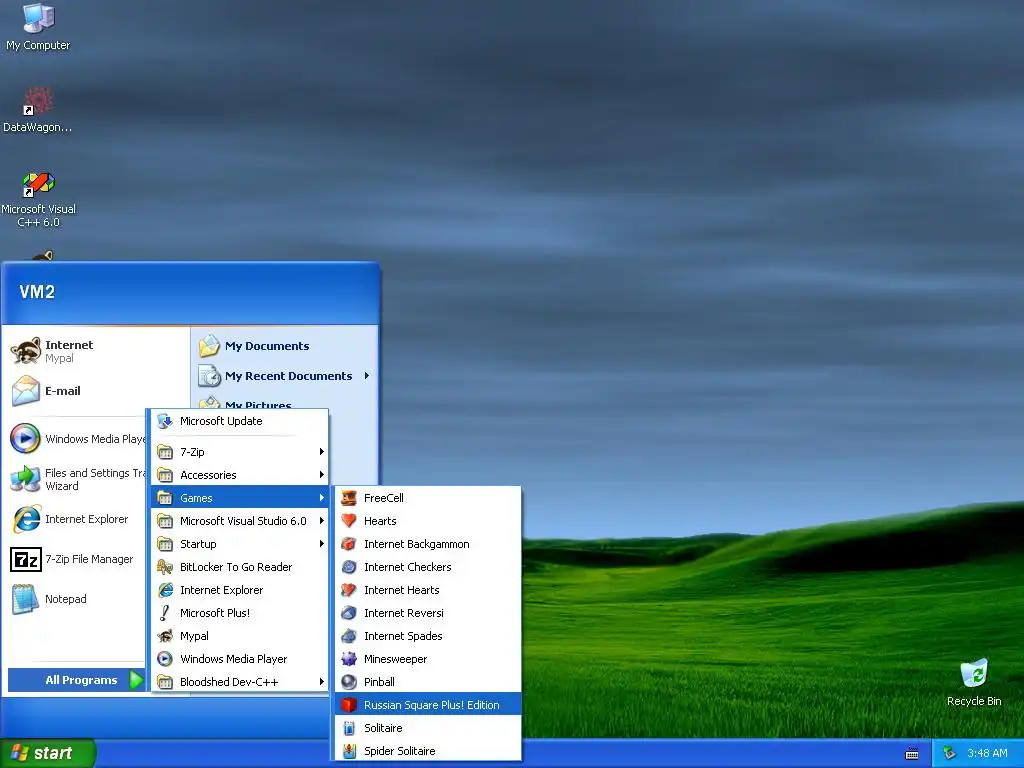
Task: Expand the Accessories submenu arrow
Action: click(x=321, y=475)
